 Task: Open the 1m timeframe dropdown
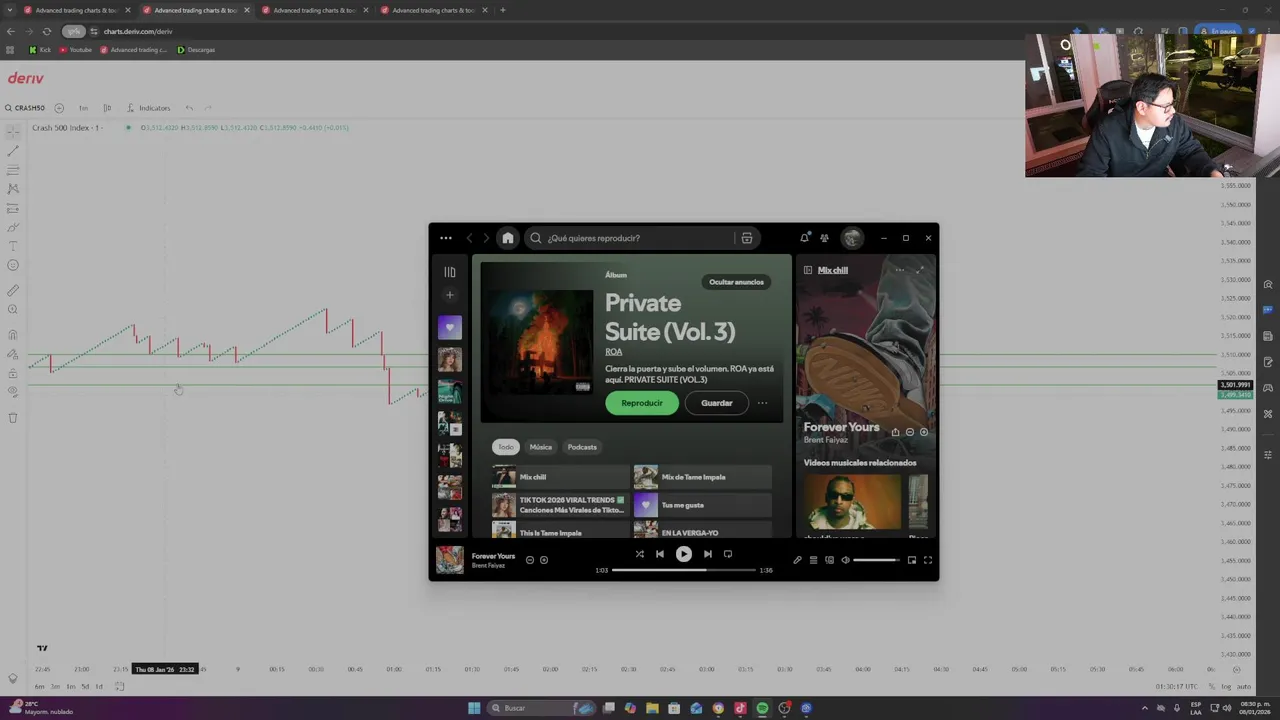click(83, 108)
